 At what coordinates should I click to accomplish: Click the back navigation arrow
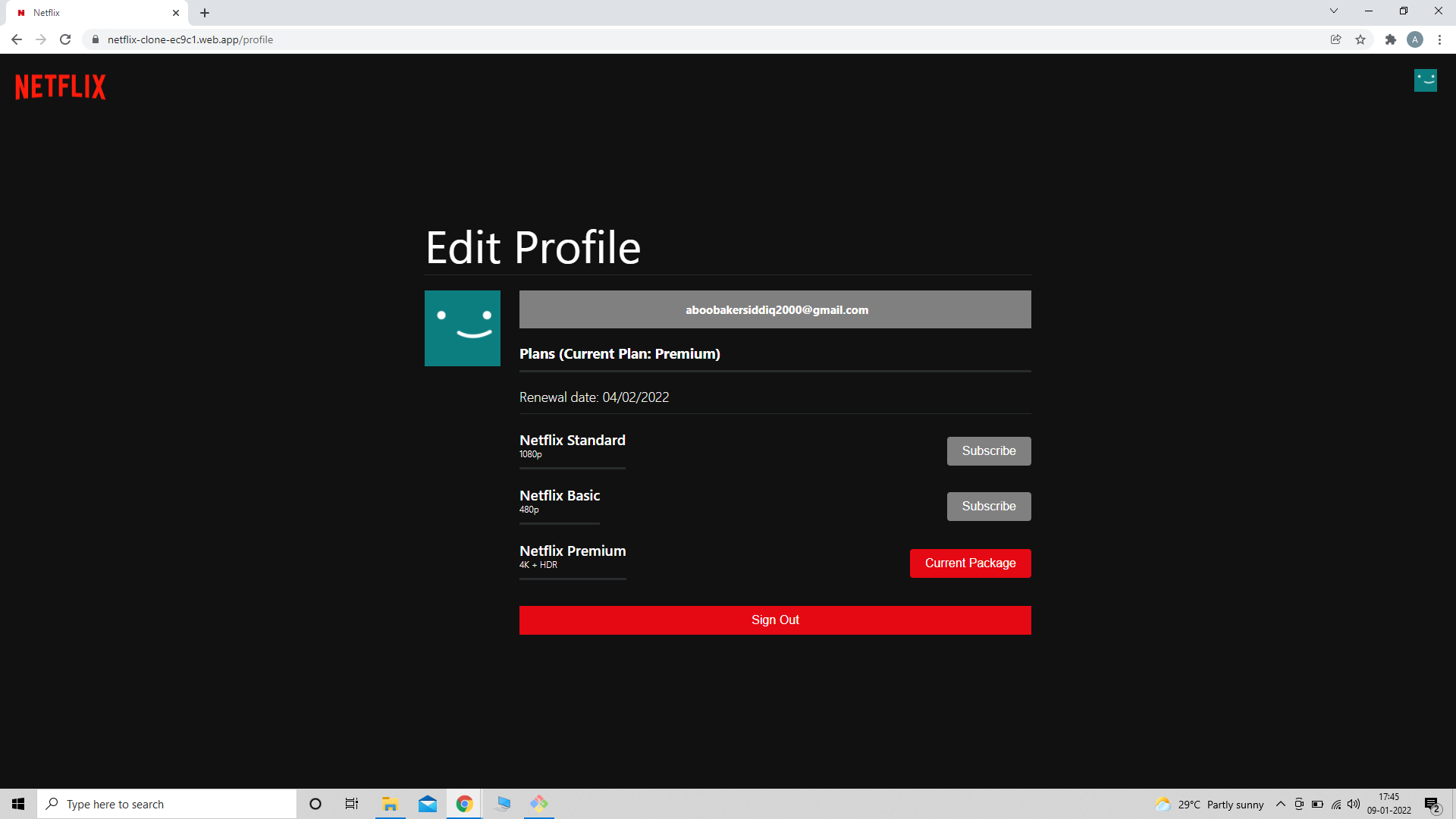(17, 39)
